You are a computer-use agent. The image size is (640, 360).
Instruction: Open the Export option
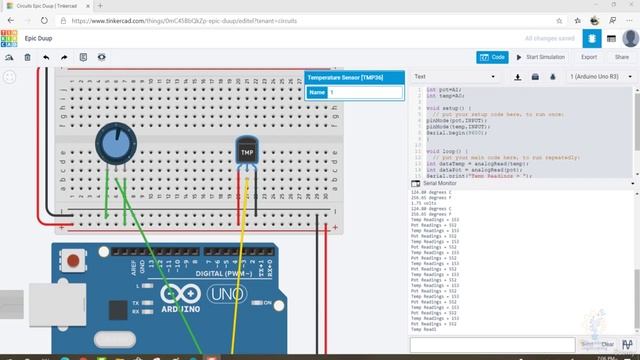(x=589, y=57)
